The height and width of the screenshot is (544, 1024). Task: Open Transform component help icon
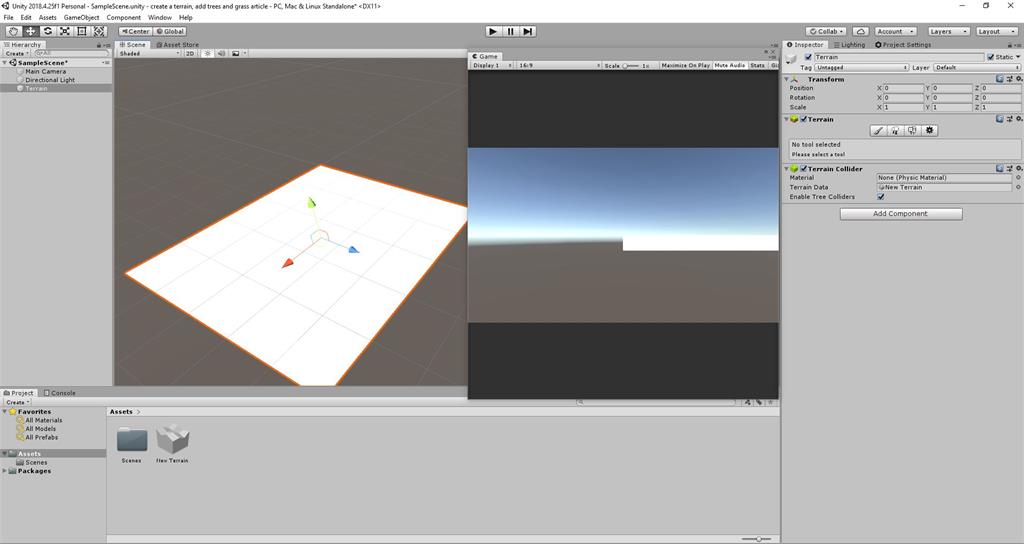click(1000, 79)
